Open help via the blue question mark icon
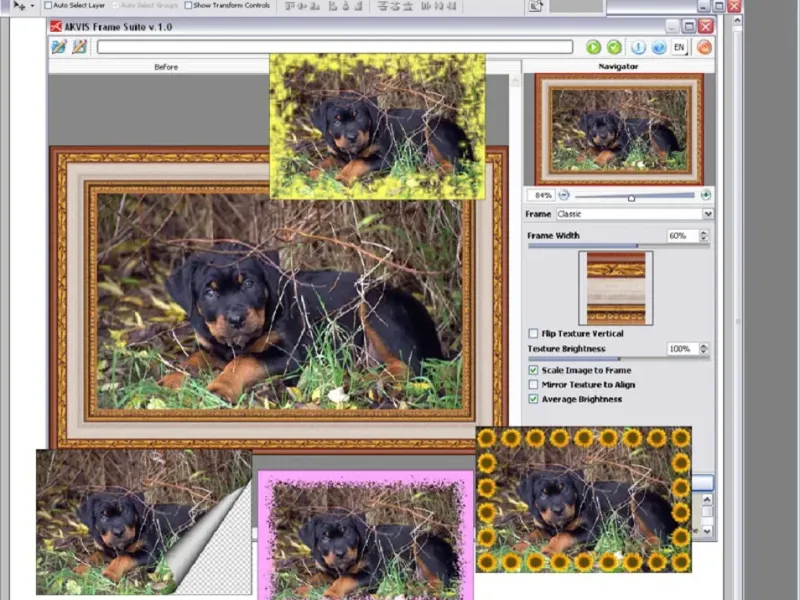800x600 pixels. click(659, 47)
